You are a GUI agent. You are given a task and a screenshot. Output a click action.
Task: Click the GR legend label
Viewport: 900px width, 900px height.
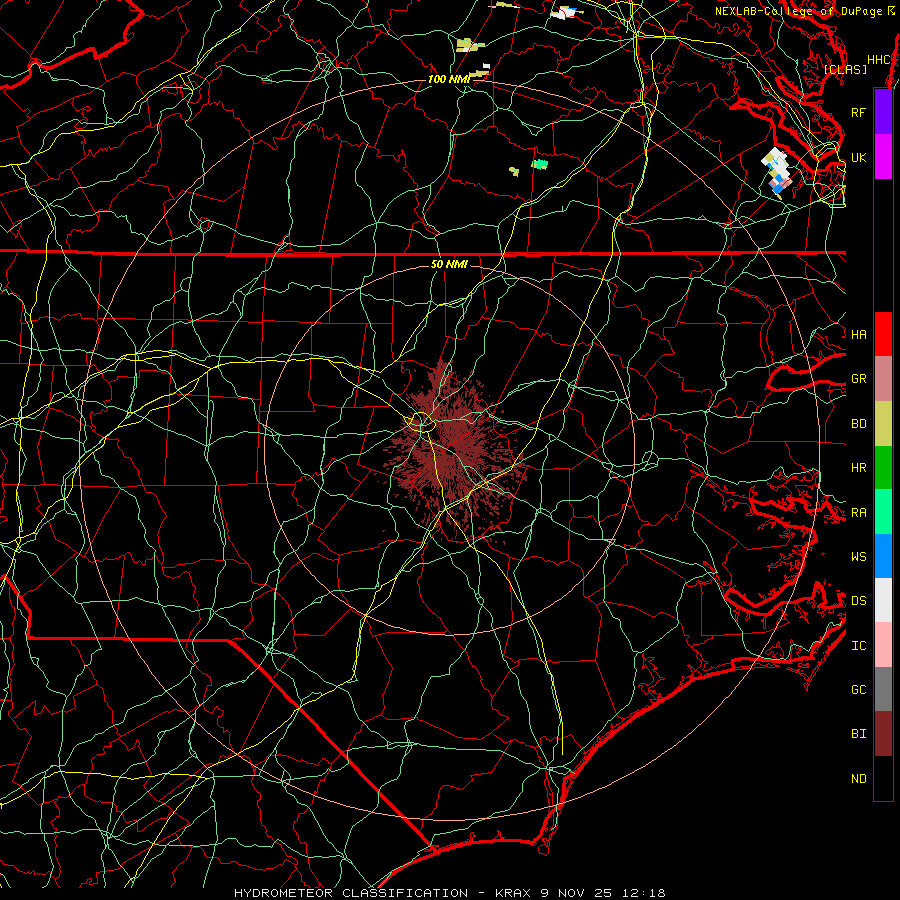coord(858,379)
